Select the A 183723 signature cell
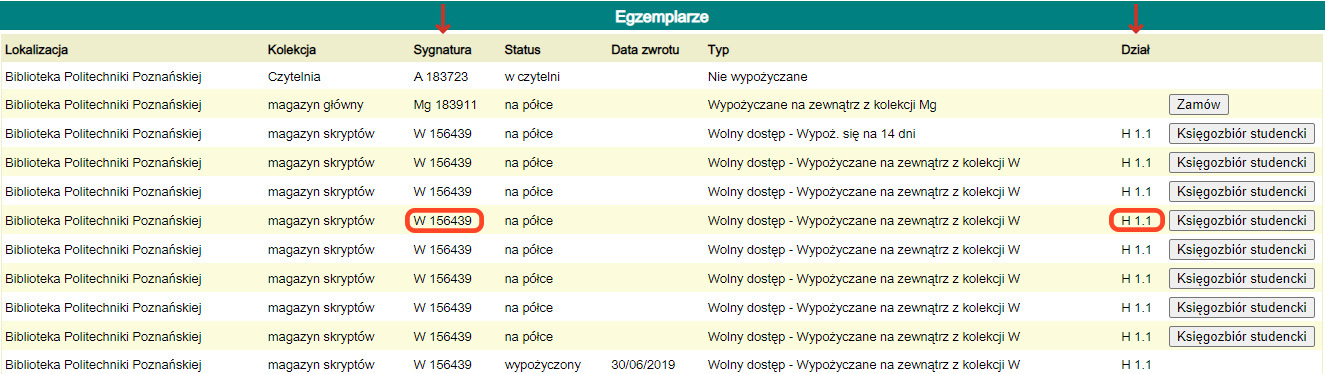 pyautogui.click(x=442, y=76)
